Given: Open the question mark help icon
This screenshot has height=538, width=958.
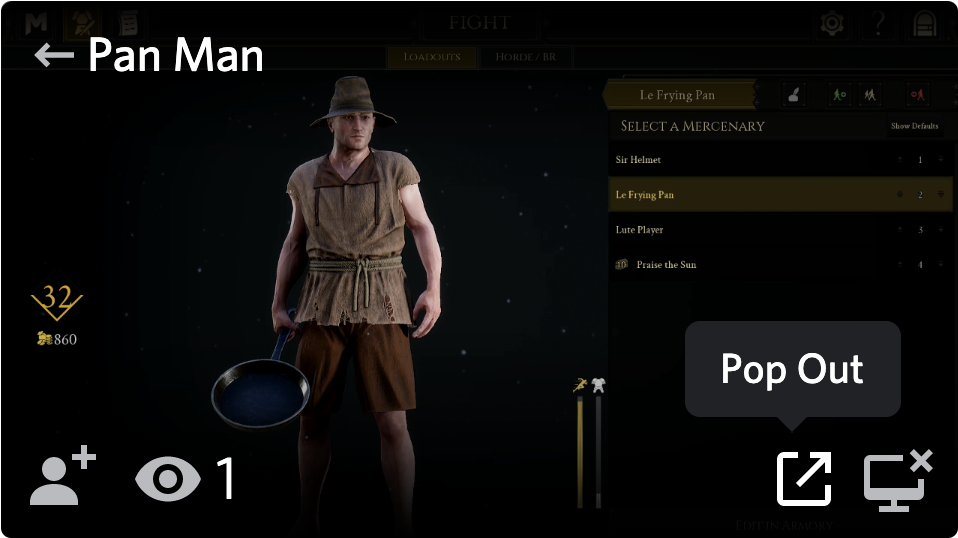Looking at the screenshot, I should point(879,23).
